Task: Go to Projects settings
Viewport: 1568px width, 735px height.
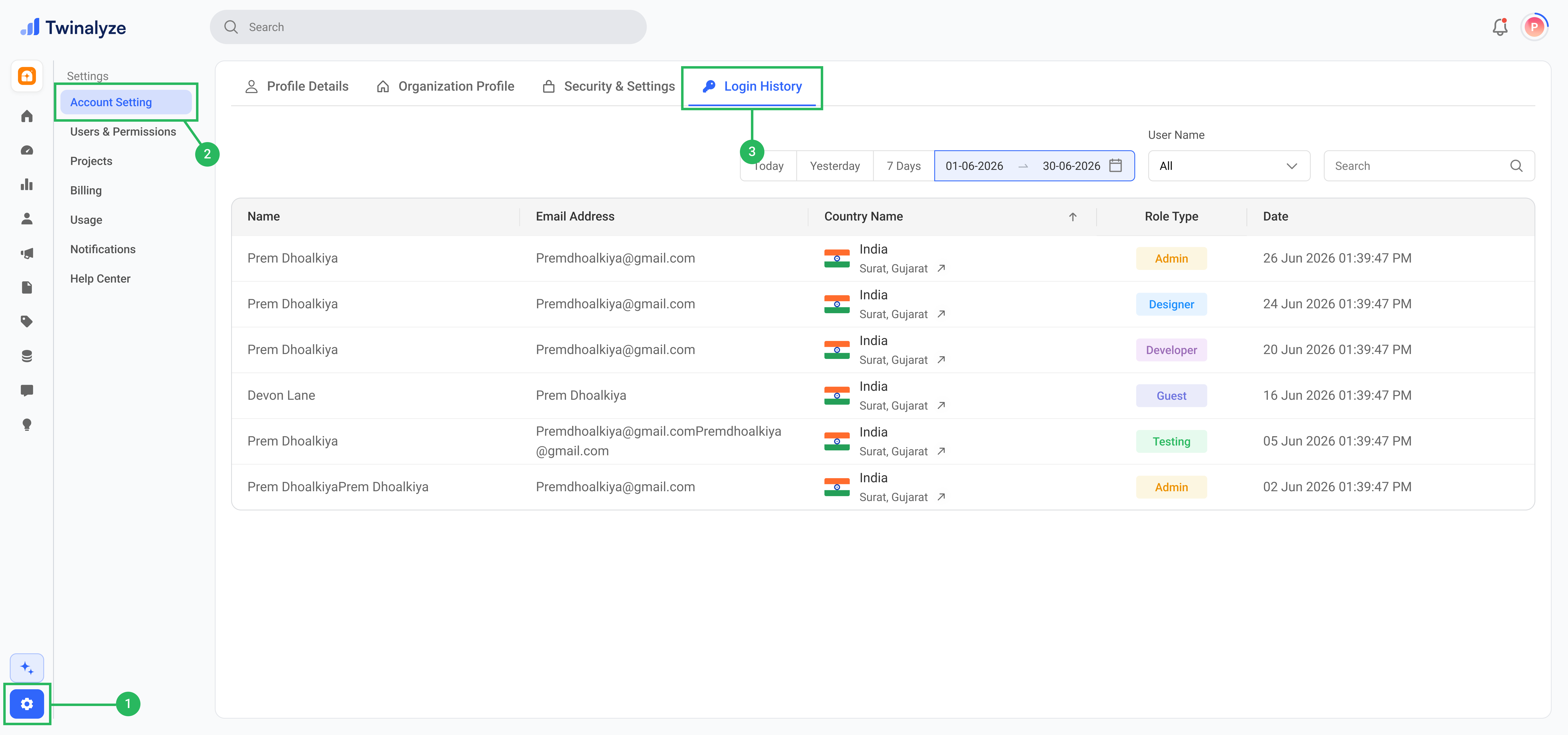Action: (91, 161)
